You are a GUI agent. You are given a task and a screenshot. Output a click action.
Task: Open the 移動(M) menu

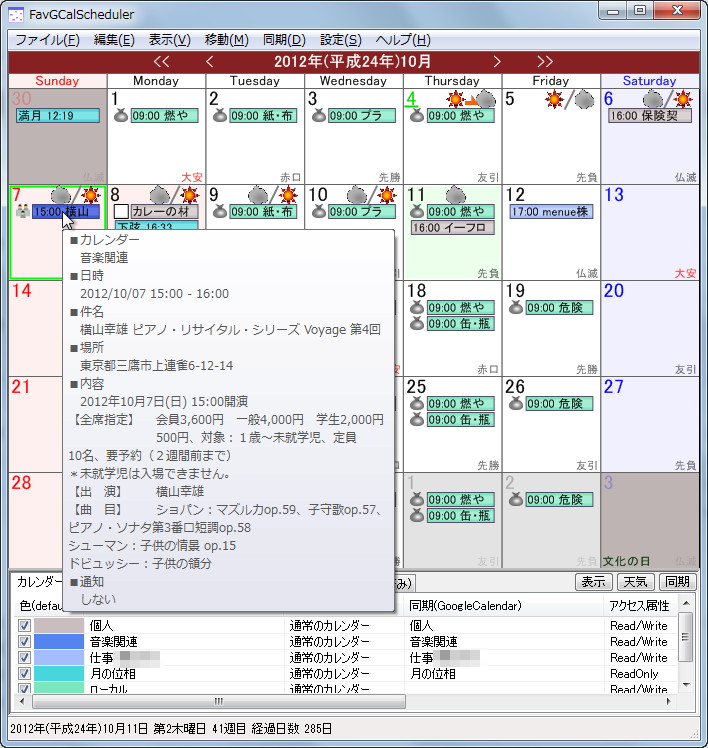tap(227, 40)
